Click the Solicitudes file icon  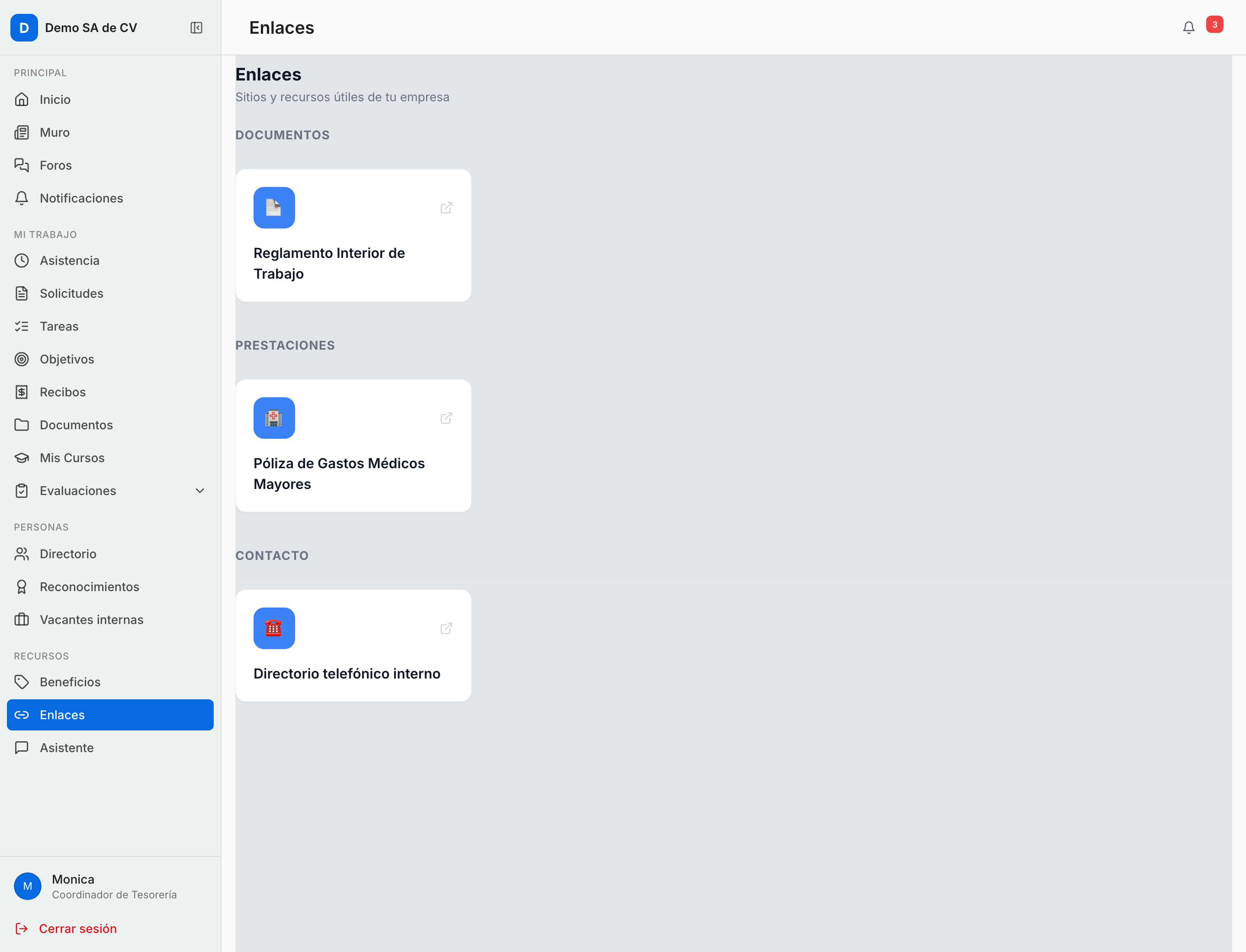(22, 293)
